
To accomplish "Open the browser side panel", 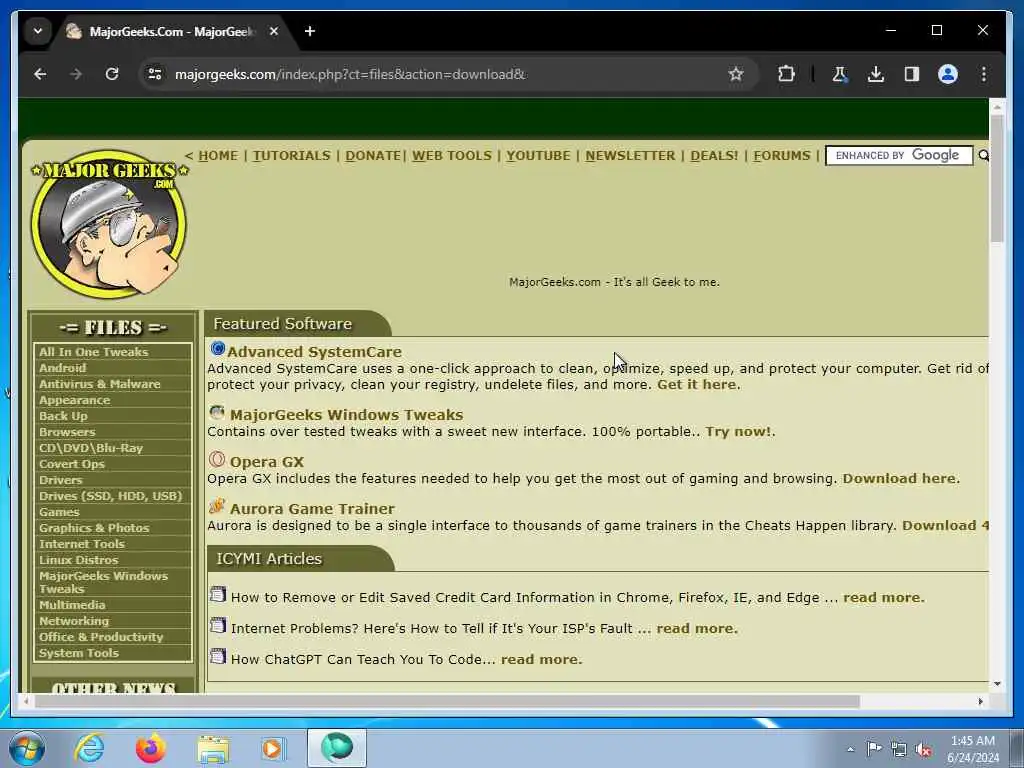I will click(x=912, y=74).
